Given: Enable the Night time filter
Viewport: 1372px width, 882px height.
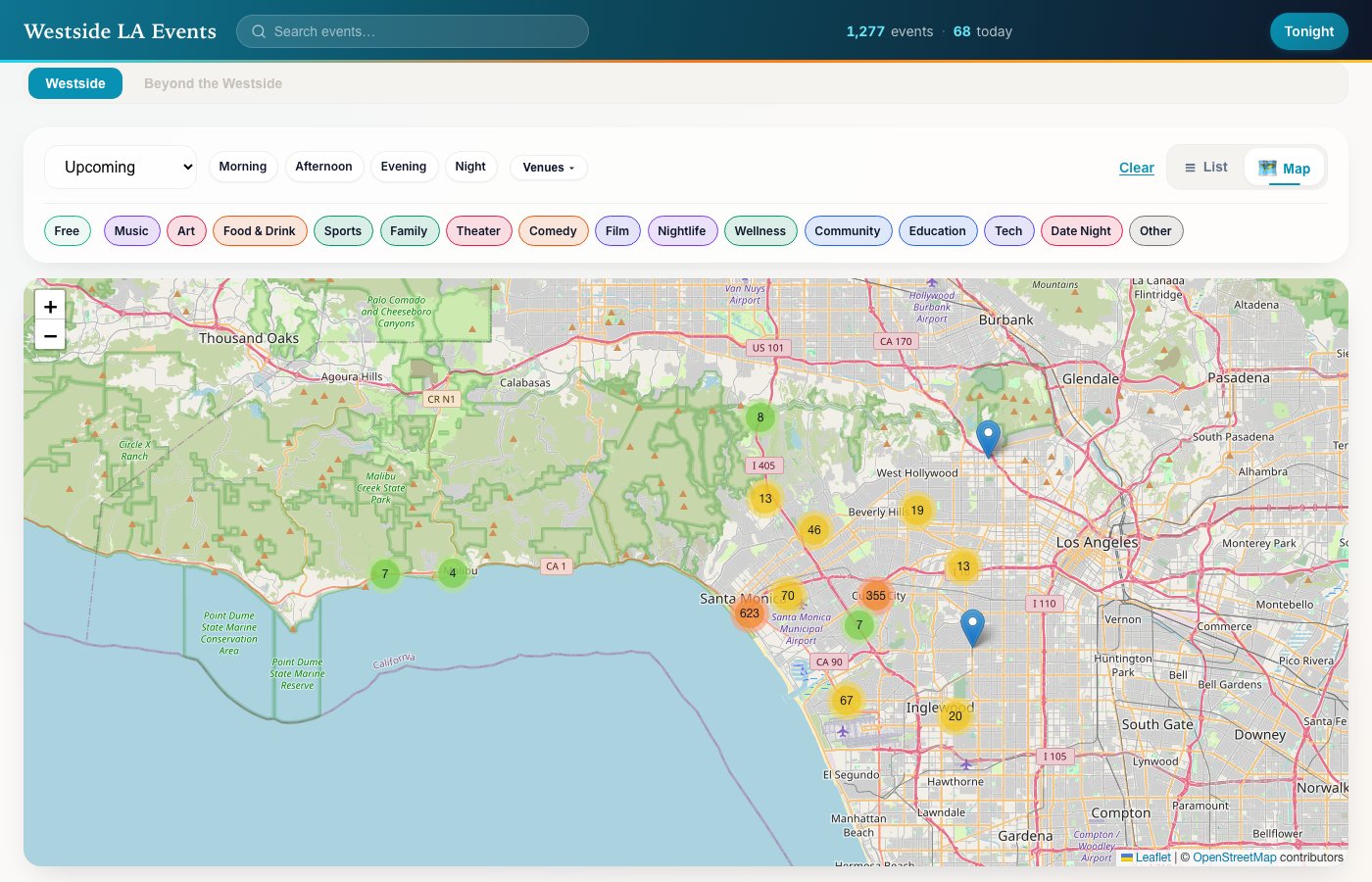Looking at the screenshot, I should coord(470,167).
